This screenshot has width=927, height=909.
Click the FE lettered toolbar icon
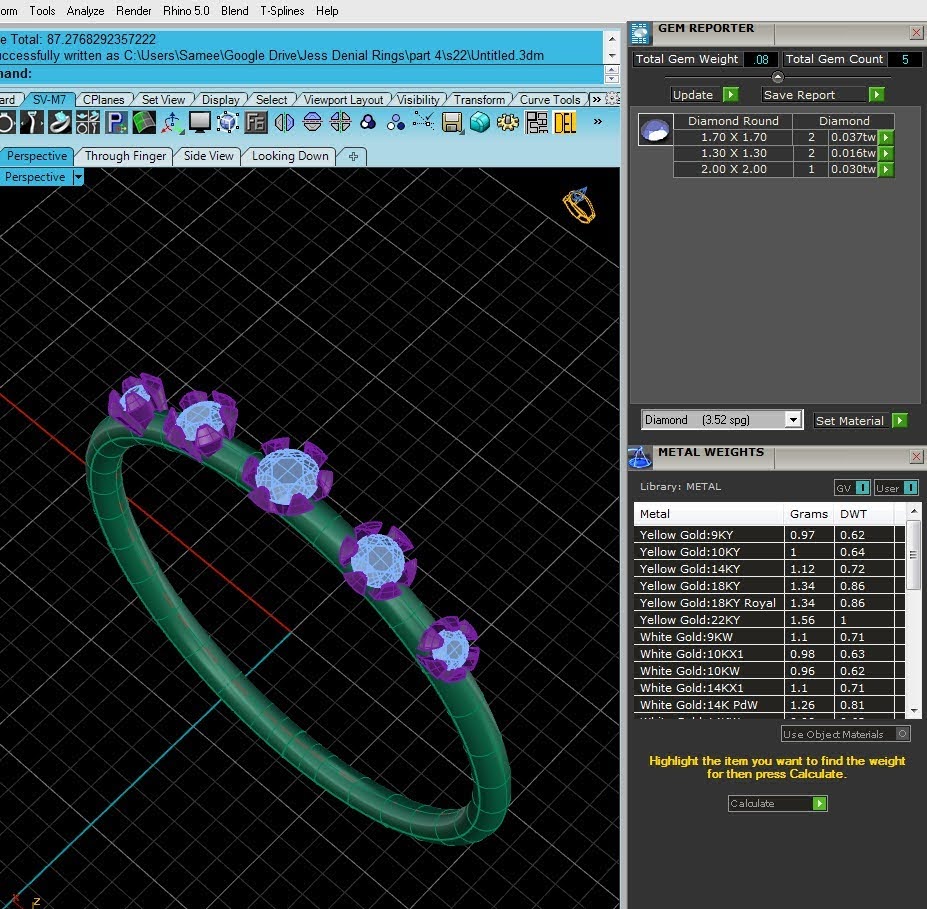click(256, 122)
